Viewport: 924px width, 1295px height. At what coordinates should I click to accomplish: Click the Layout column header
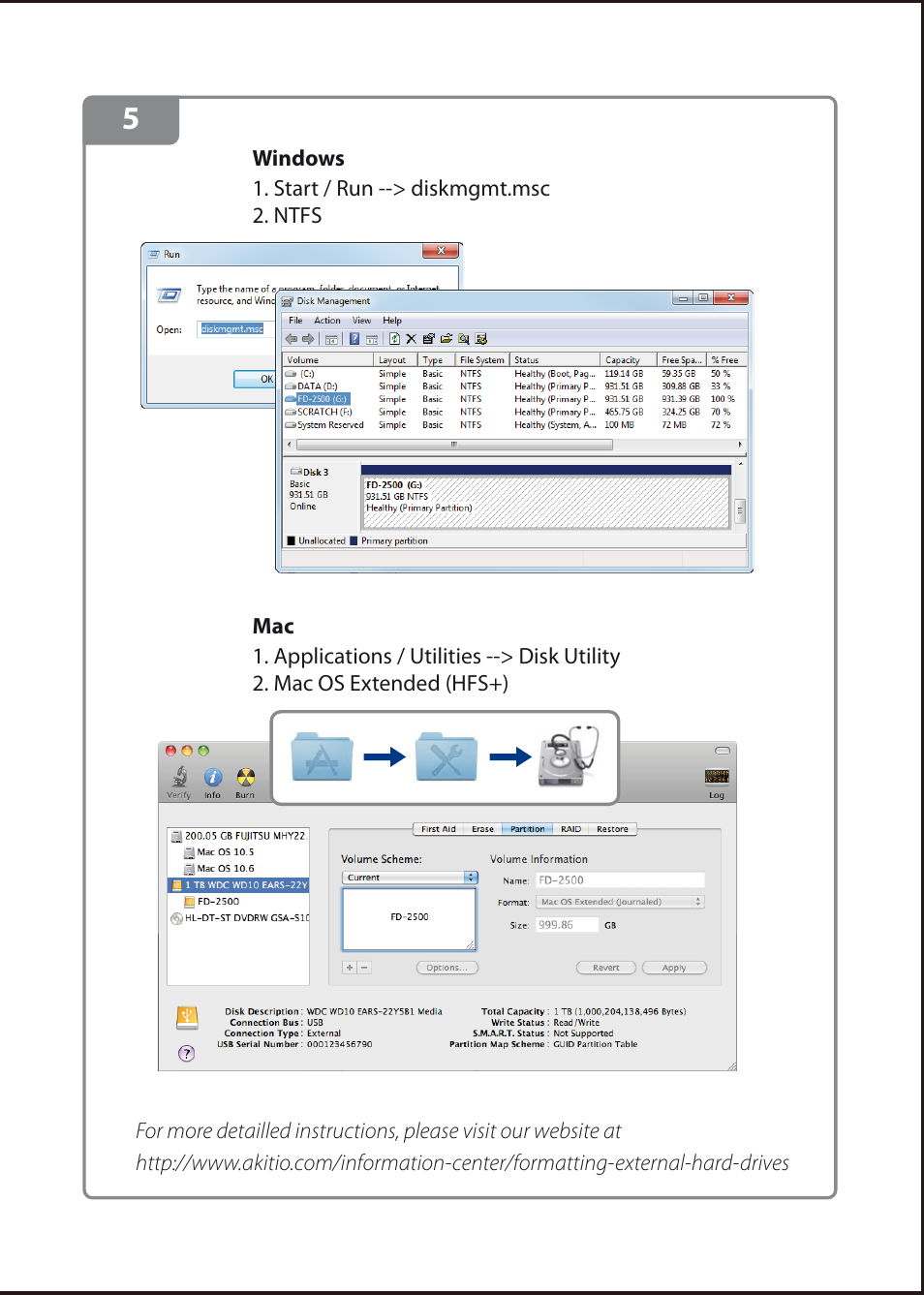[395, 360]
